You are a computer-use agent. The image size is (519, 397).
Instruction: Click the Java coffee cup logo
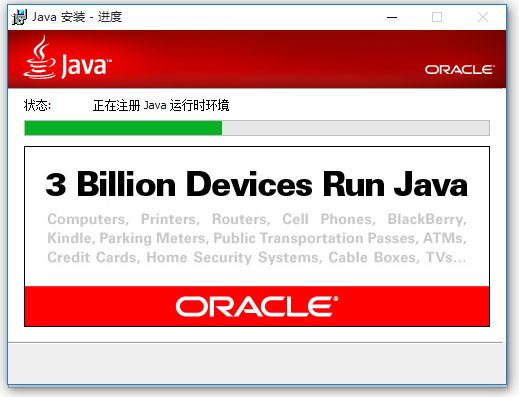(40, 57)
